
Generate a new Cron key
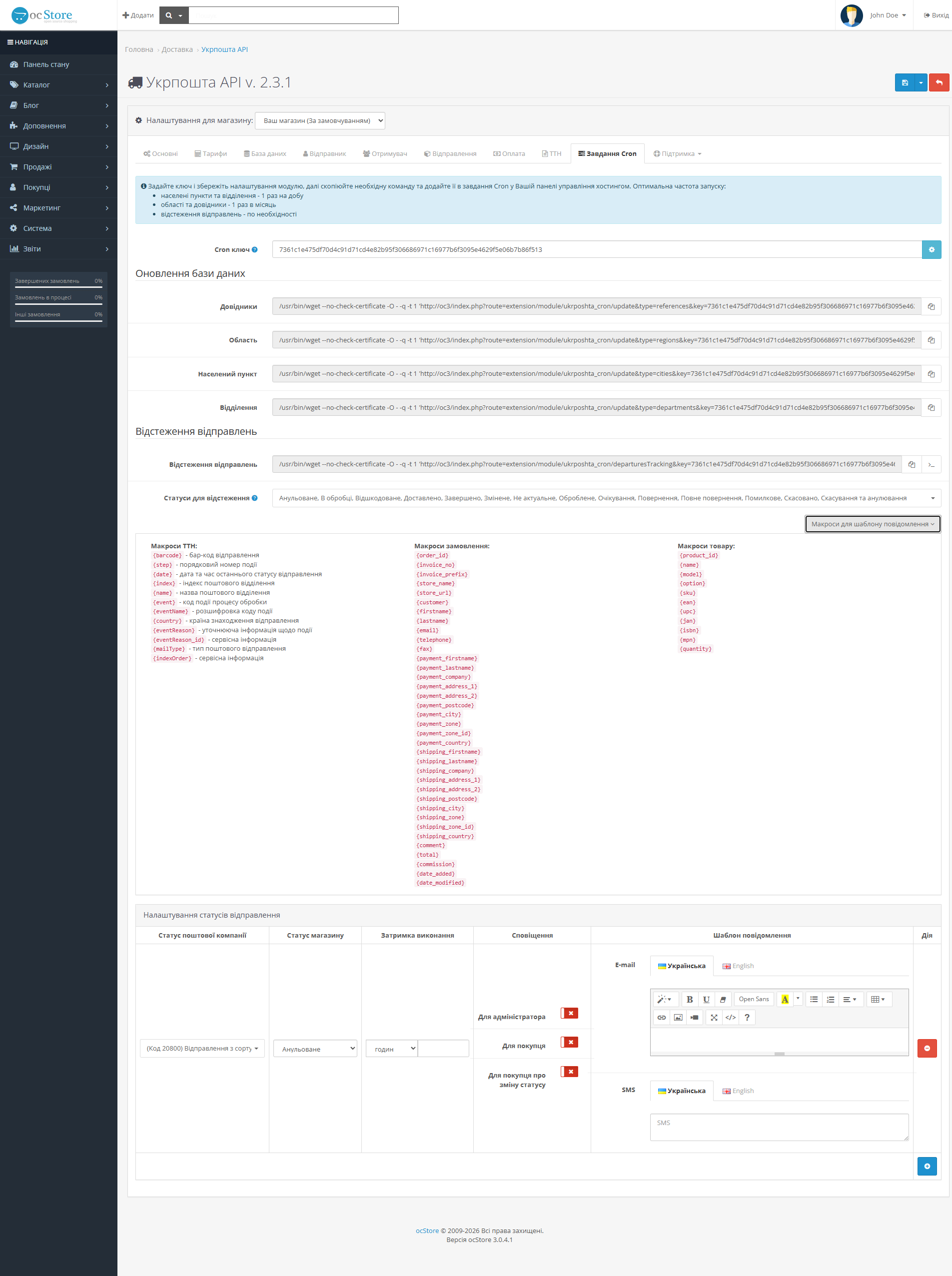point(931,249)
